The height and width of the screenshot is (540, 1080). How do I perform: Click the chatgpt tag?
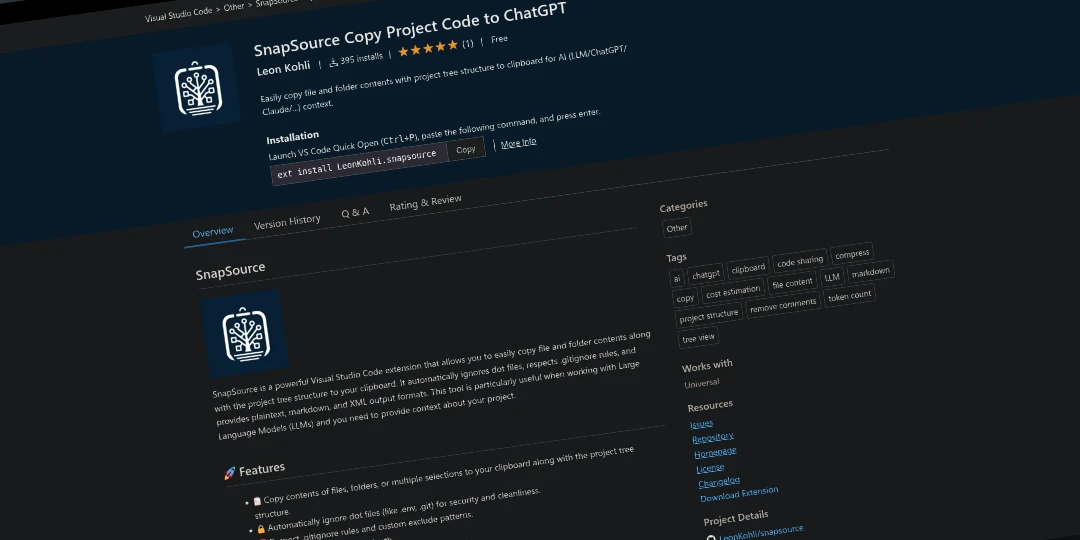(x=706, y=273)
